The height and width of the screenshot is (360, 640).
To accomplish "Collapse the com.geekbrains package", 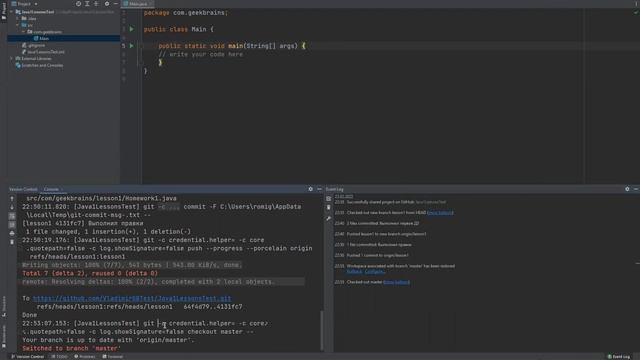I will (23, 32).
